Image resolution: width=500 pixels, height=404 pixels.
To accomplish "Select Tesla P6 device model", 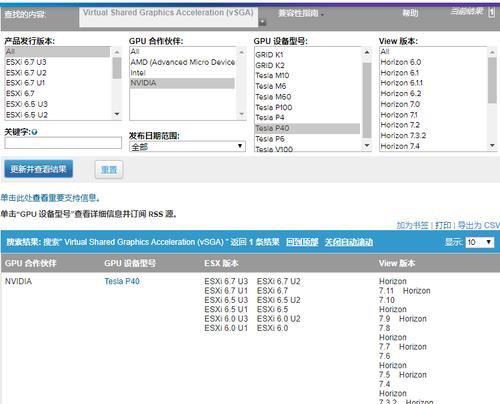I will click(307, 139).
